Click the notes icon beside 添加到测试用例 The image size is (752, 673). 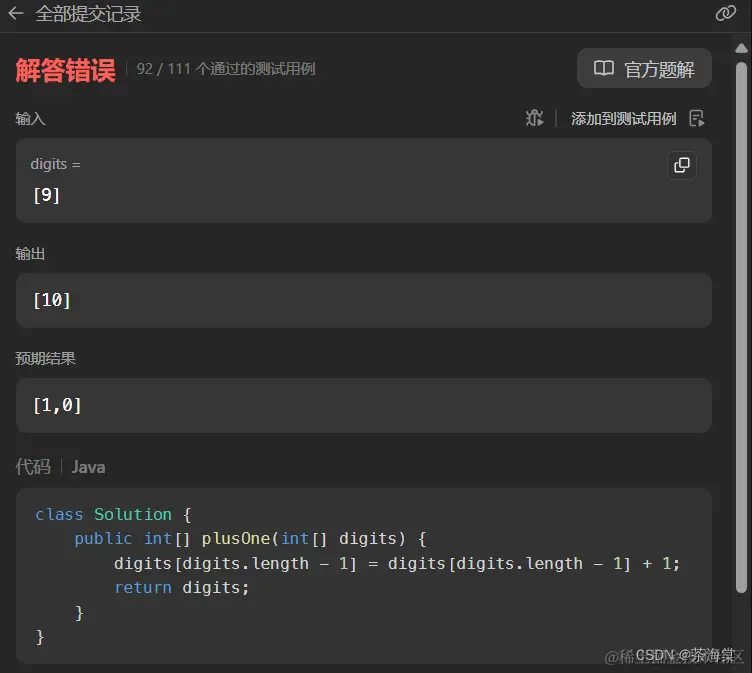(x=696, y=118)
